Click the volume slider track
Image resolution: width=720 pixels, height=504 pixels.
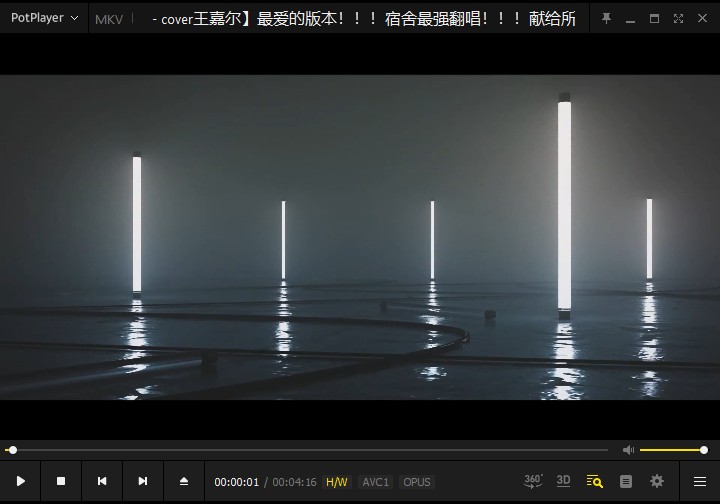coord(670,450)
